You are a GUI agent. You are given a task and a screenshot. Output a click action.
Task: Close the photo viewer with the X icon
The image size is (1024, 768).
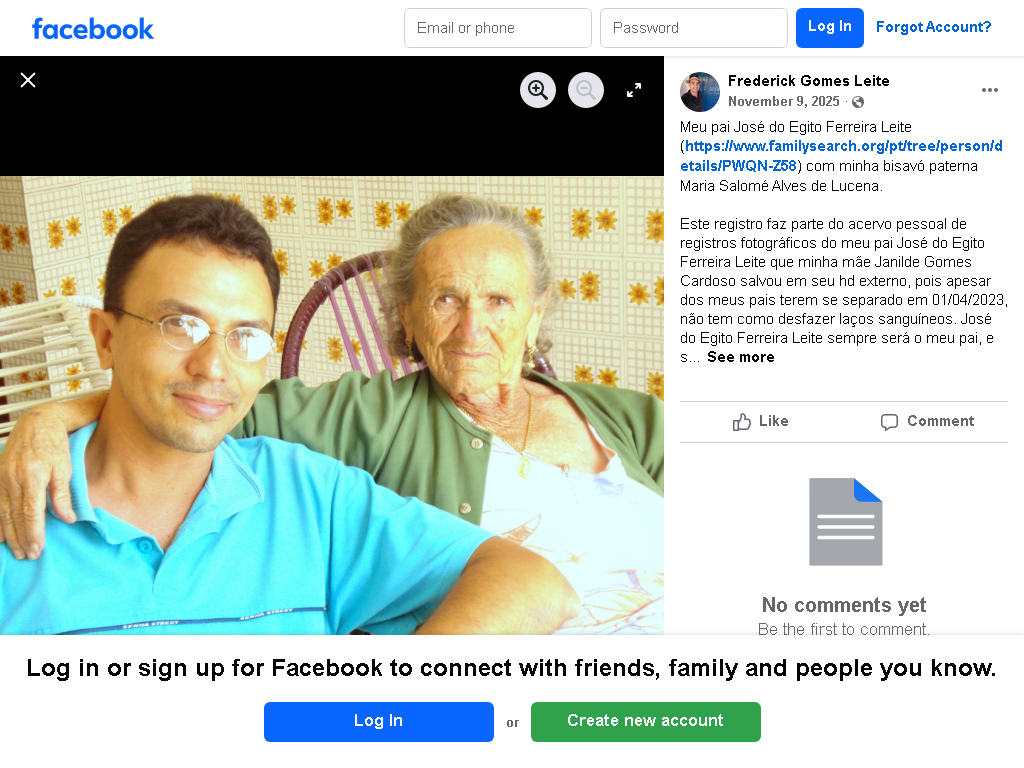pyautogui.click(x=27, y=80)
